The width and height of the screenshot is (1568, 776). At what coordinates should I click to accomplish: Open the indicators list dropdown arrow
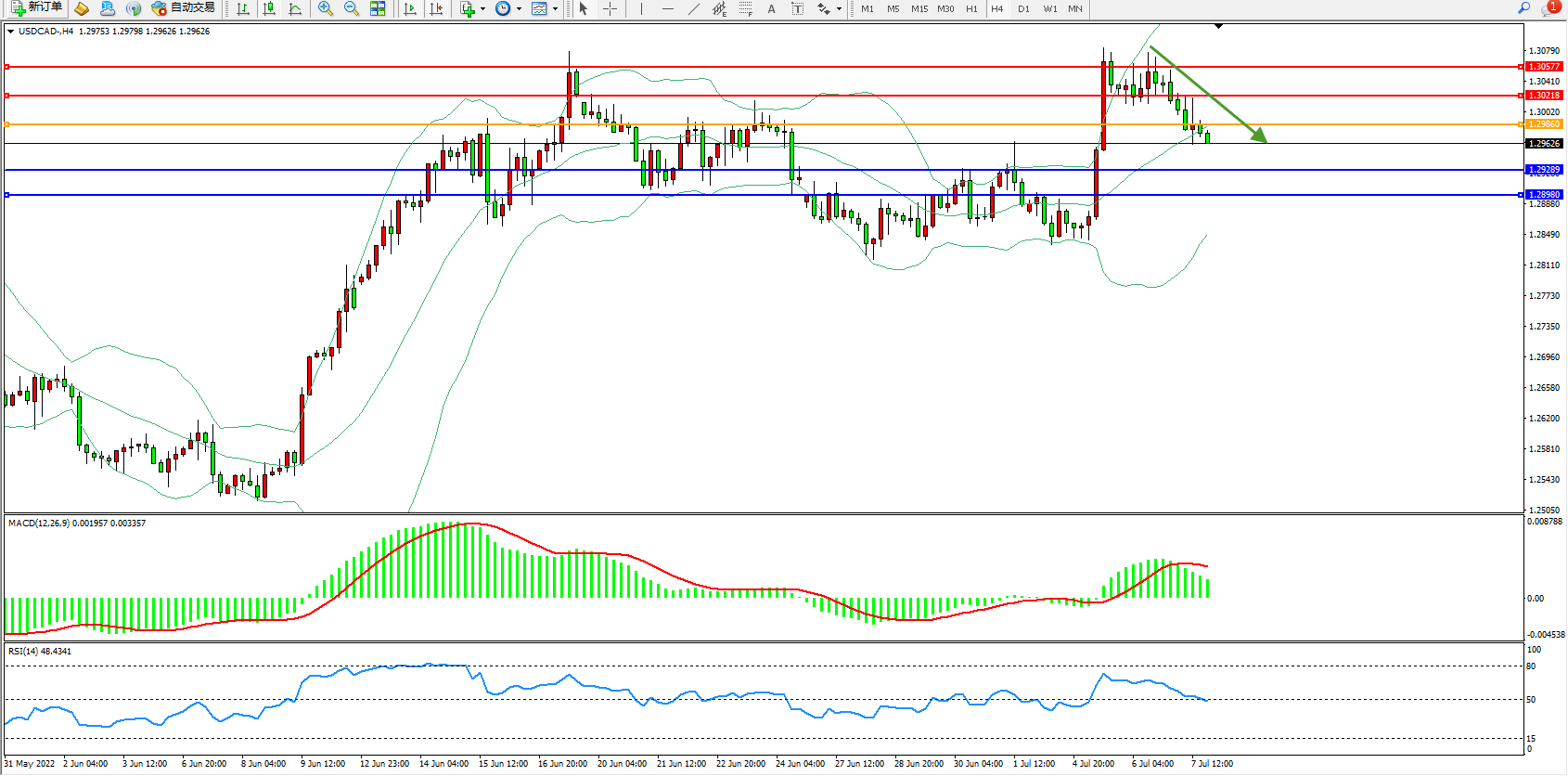point(482,9)
